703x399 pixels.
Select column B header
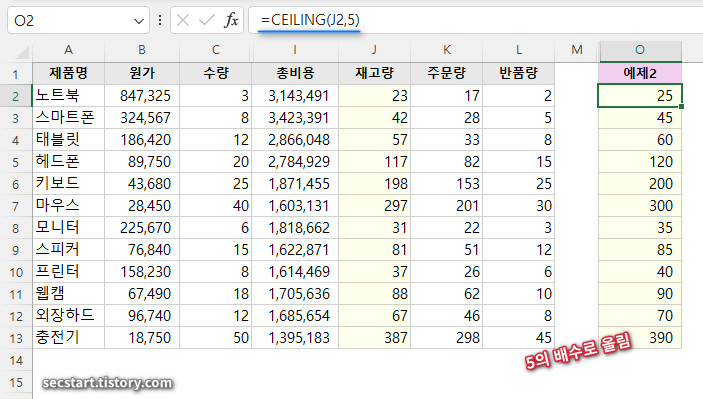[142, 50]
